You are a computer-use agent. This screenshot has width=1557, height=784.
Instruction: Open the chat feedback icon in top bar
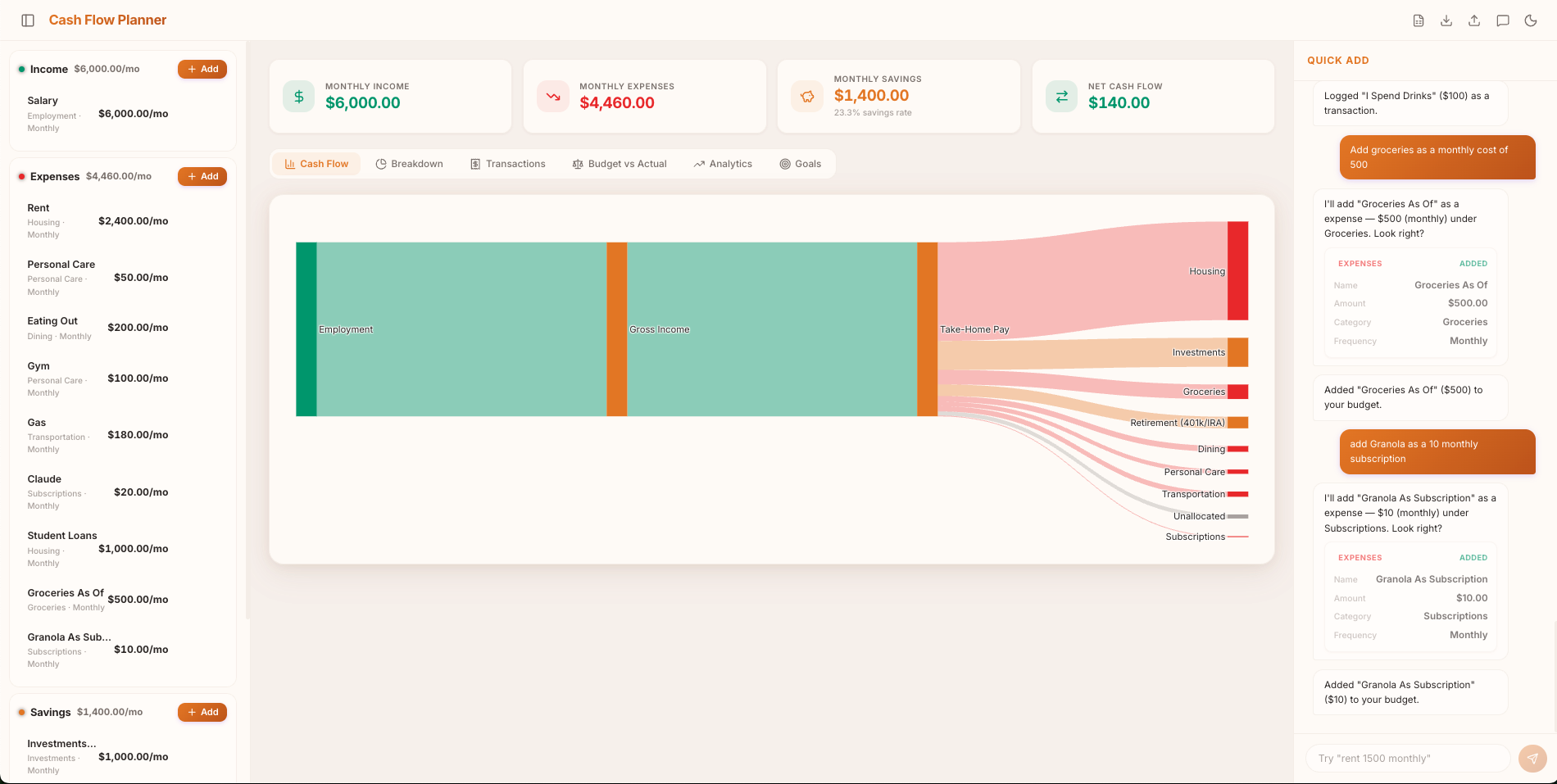1503,20
